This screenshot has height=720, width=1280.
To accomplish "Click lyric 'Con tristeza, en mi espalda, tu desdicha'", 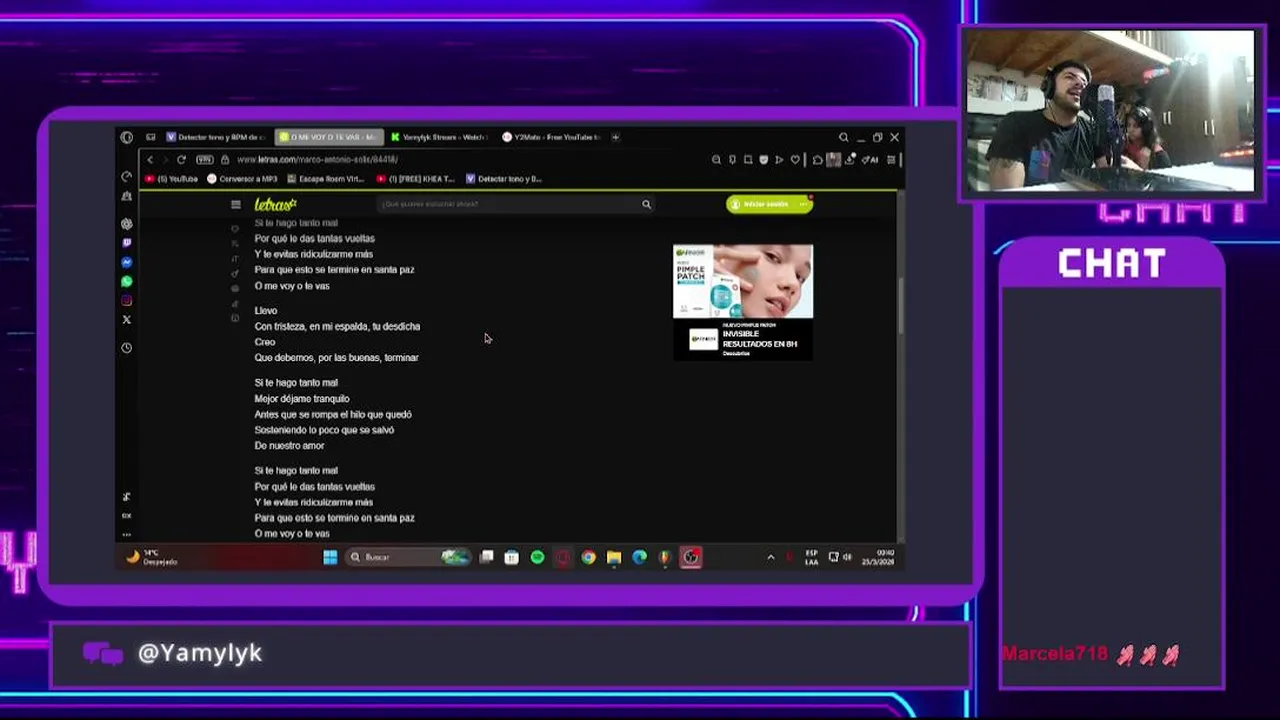I will (x=337, y=327).
